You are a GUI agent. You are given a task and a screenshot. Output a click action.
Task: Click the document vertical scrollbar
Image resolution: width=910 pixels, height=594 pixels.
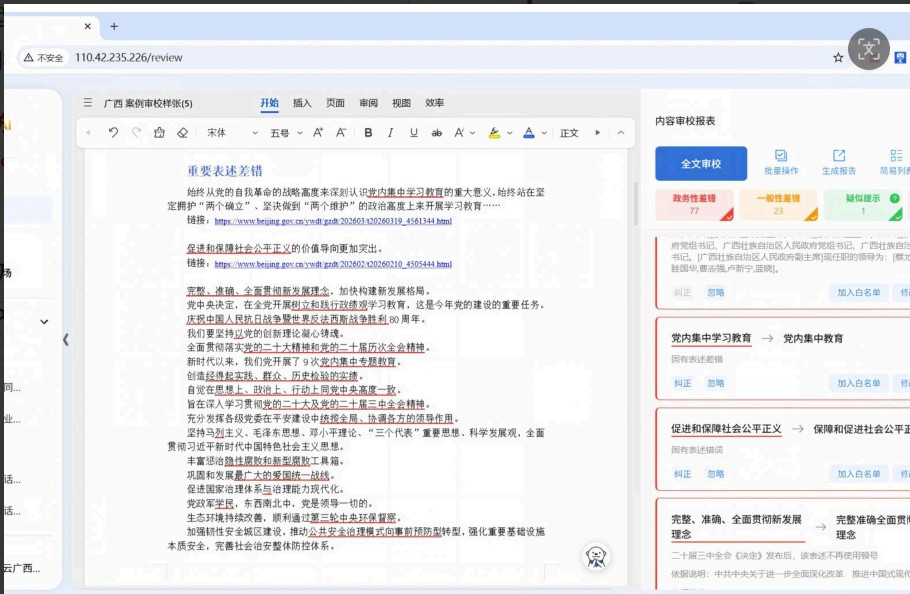[636, 204]
